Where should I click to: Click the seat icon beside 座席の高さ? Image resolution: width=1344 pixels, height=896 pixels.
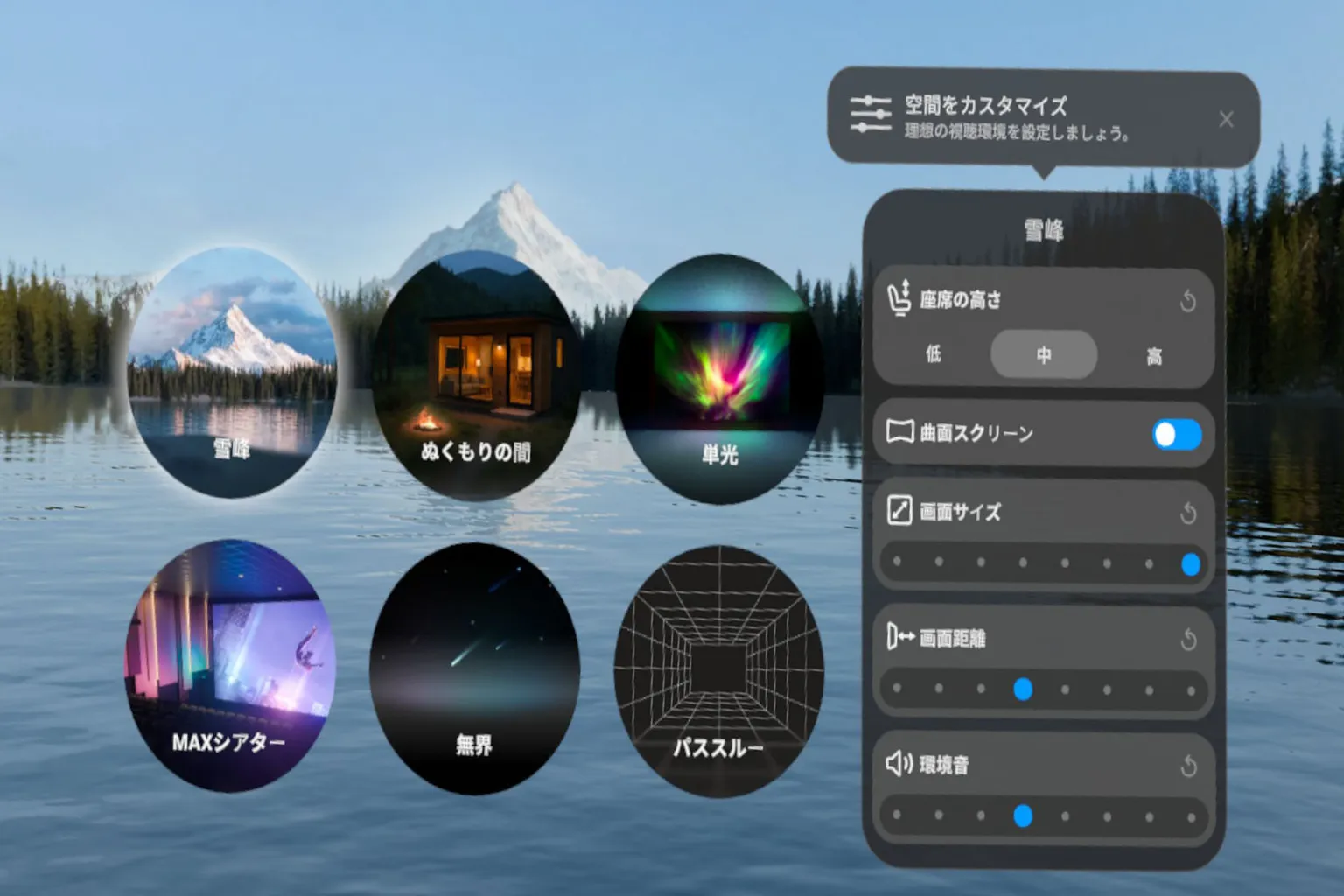[x=899, y=298]
